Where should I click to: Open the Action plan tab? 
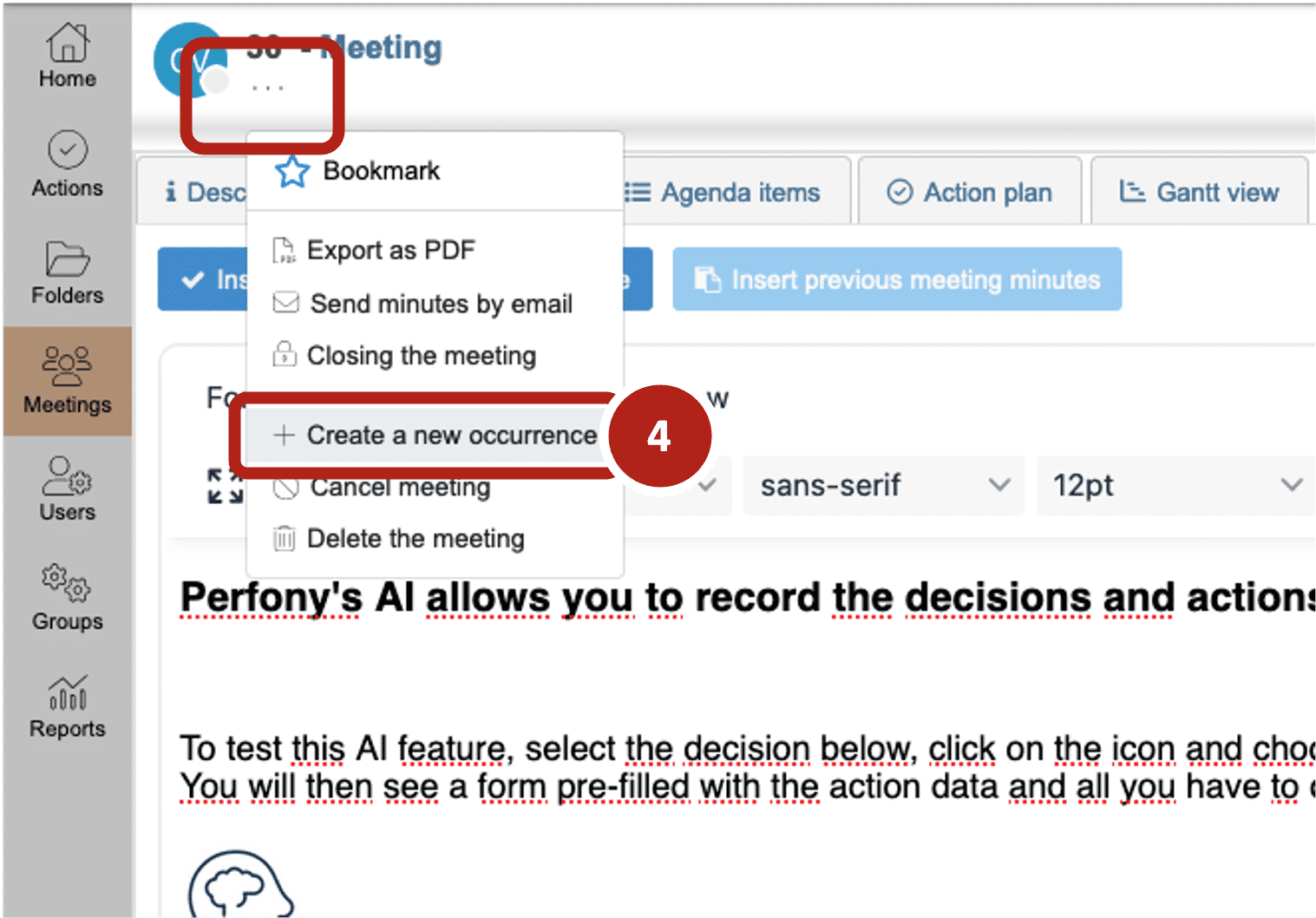pos(970,192)
